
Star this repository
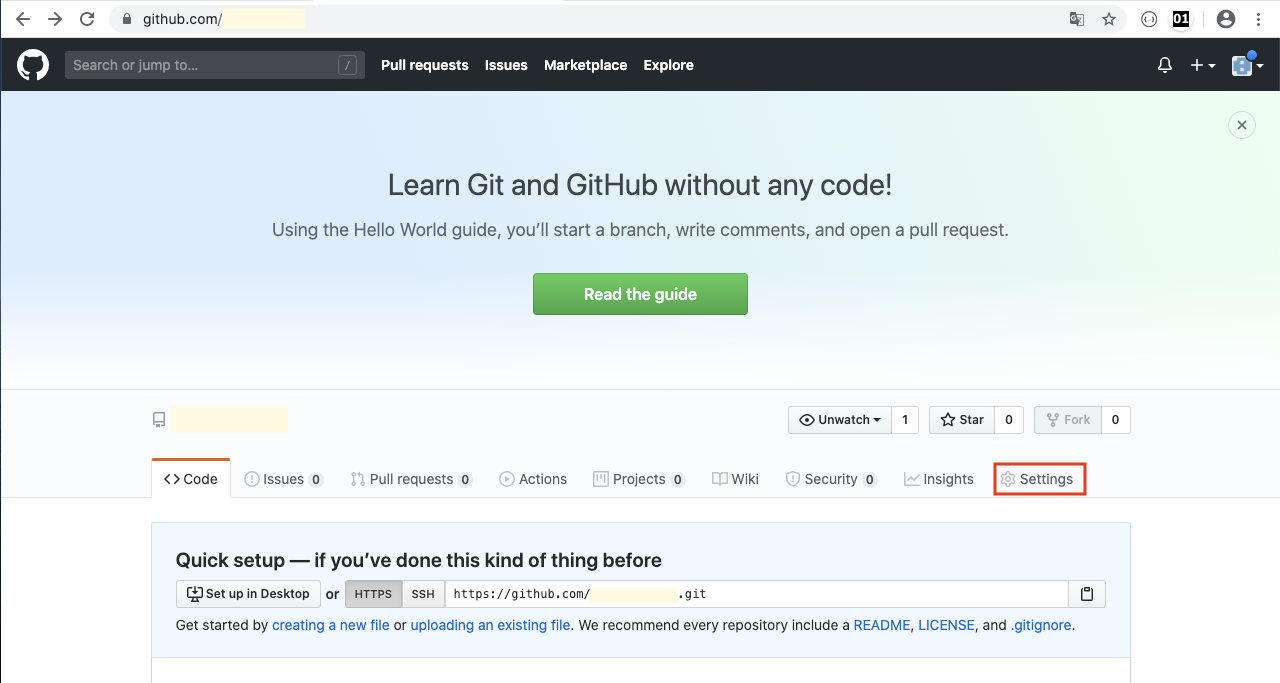coord(962,420)
